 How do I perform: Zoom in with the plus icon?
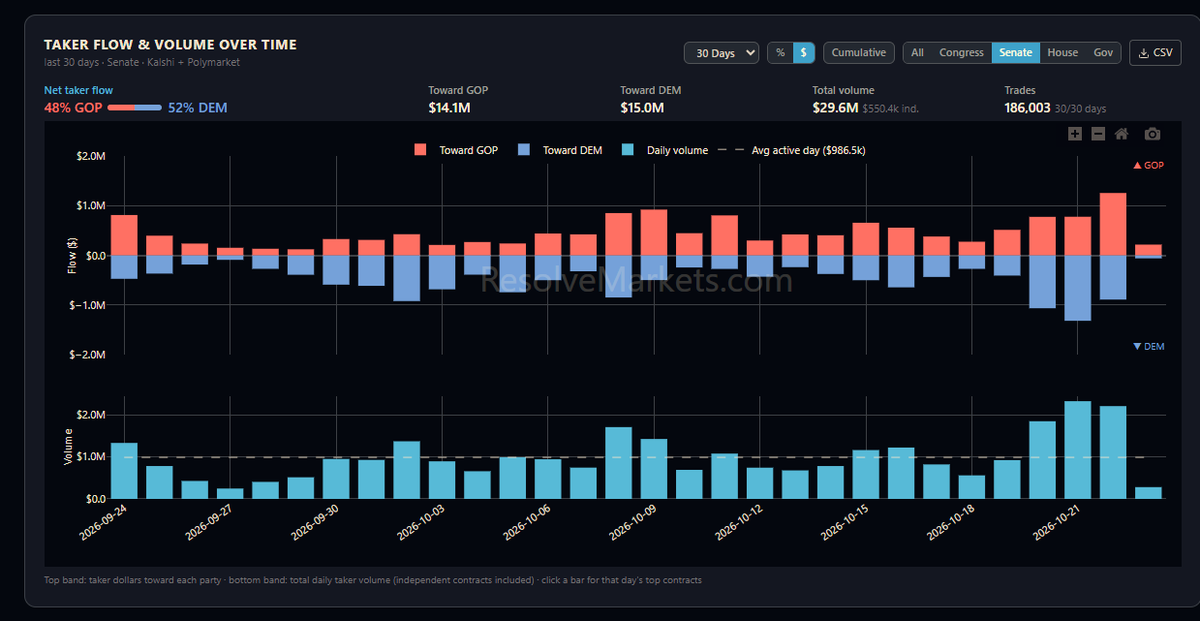1075,134
